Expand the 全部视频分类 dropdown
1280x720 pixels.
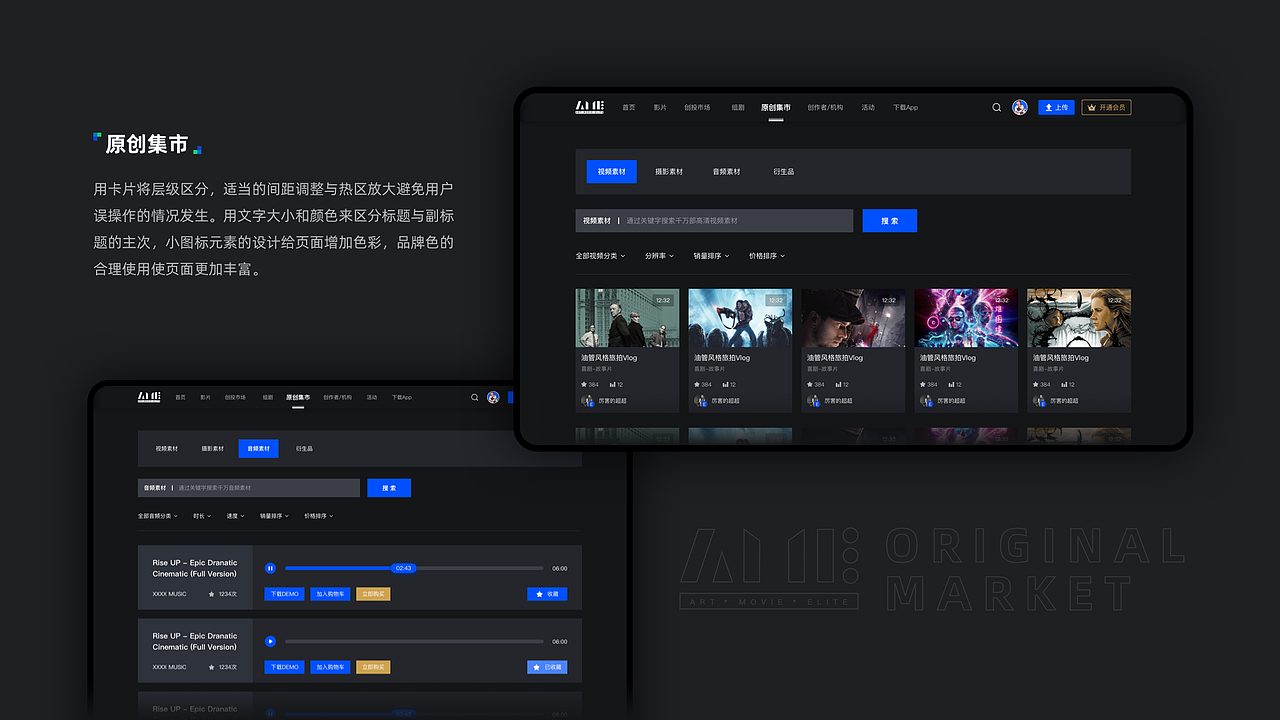point(600,256)
